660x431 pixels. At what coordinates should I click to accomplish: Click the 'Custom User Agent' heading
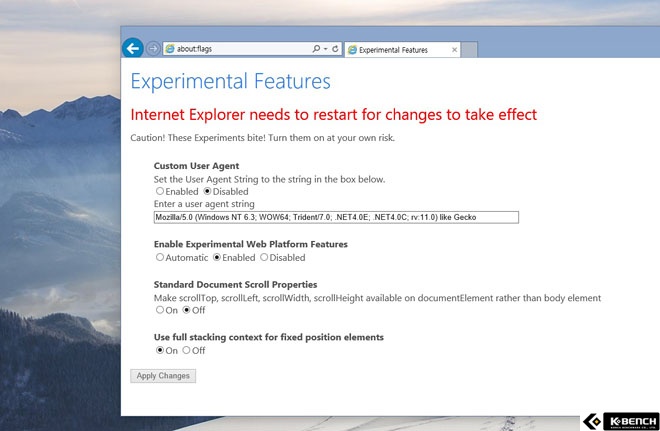(196, 166)
